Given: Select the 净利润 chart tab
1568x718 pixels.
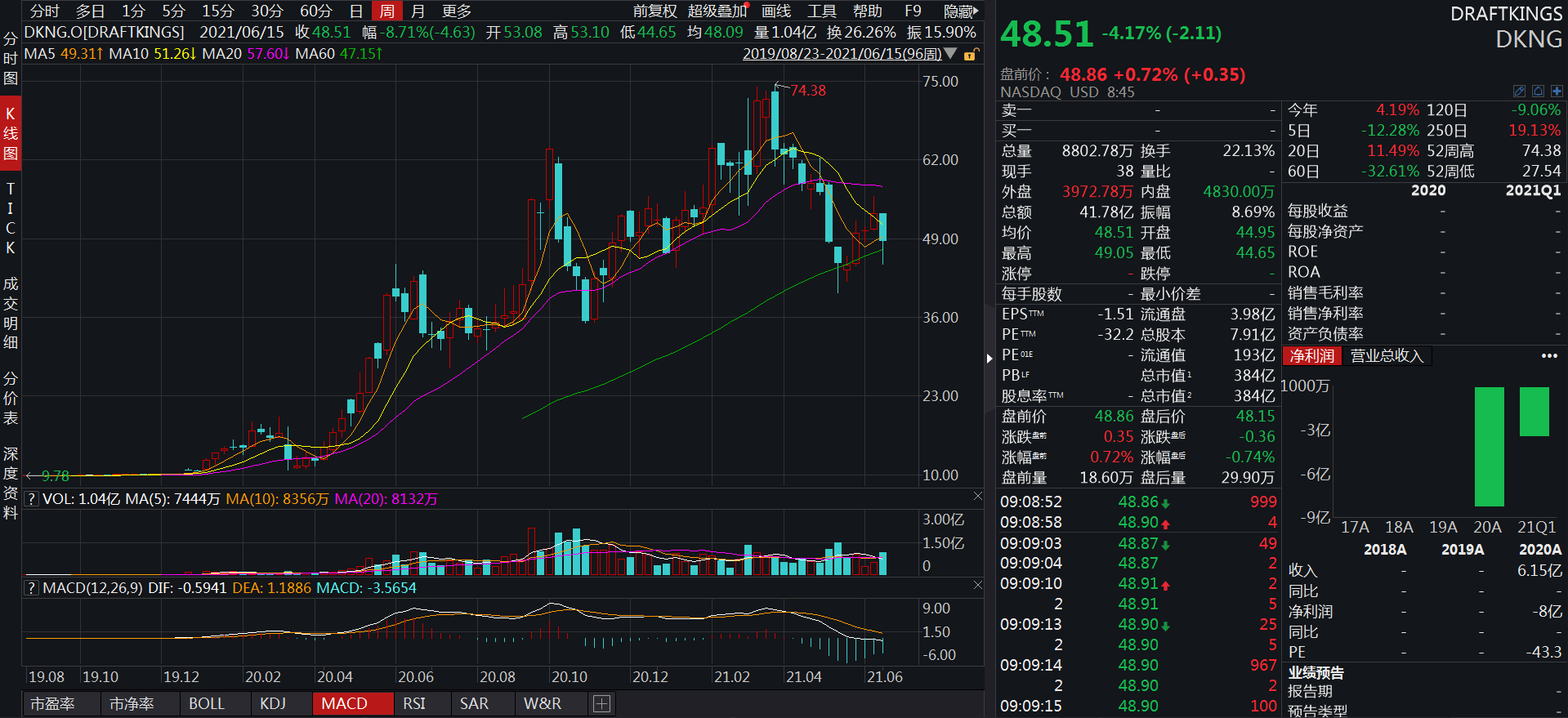Looking at the screenshot, I should point(1312,356).
